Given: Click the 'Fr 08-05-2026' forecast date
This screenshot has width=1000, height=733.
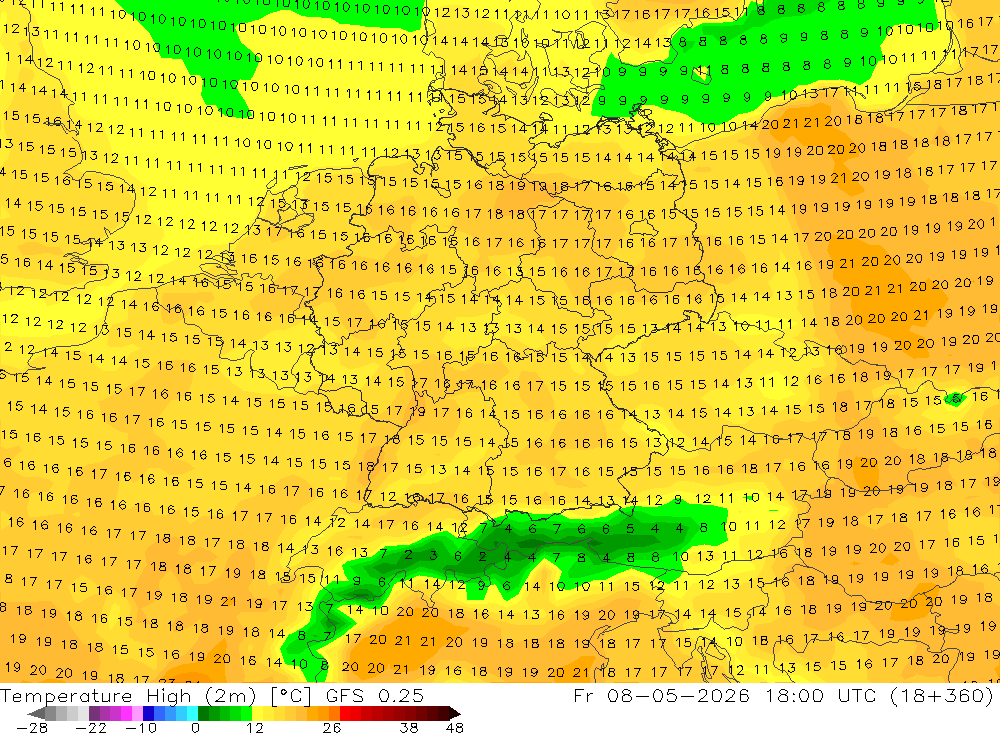Looking at the screenshot, I should pyautogui.click(x=661, y=695).
